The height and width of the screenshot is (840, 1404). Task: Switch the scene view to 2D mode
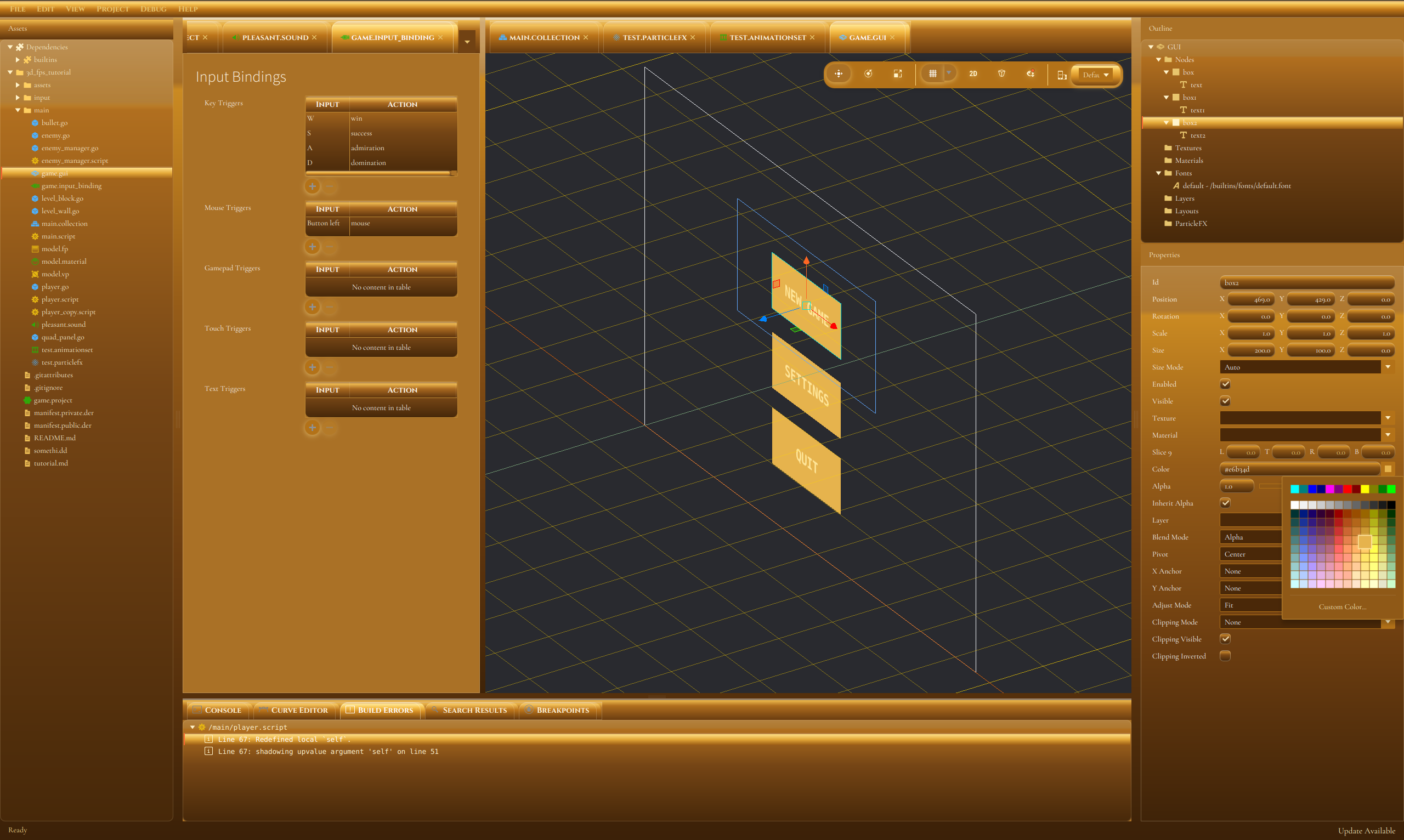(972, 74)
